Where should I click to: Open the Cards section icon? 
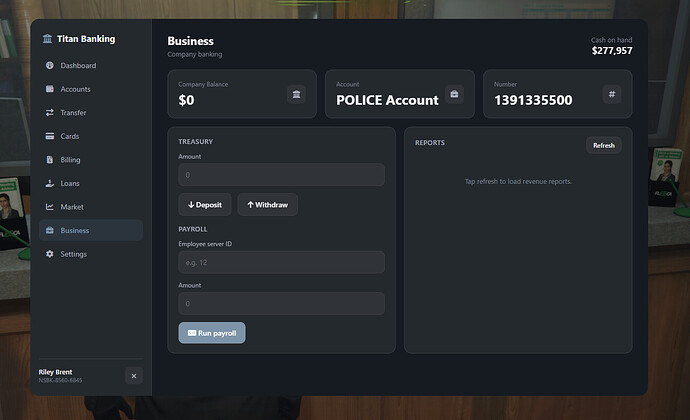(x=50, y=136)
